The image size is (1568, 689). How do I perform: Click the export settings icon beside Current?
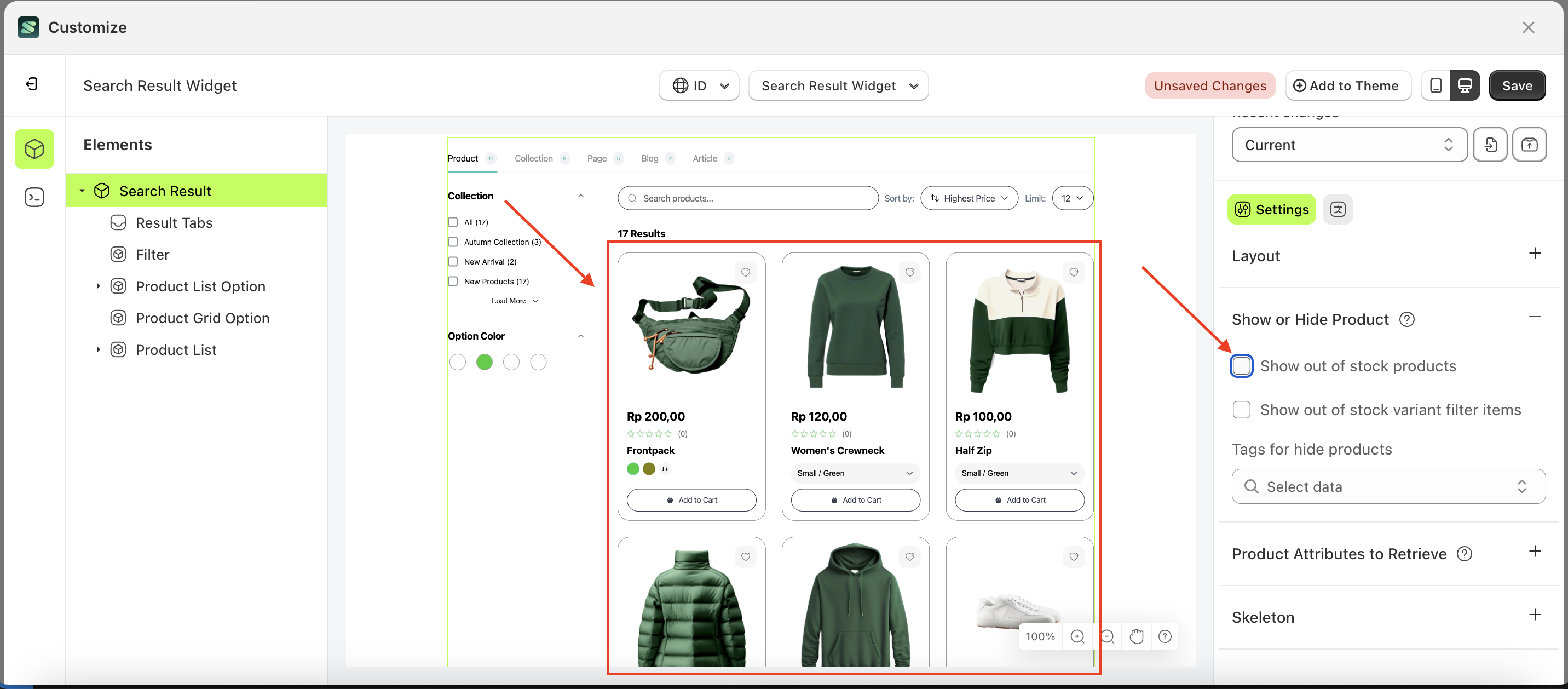(1529, 145)
